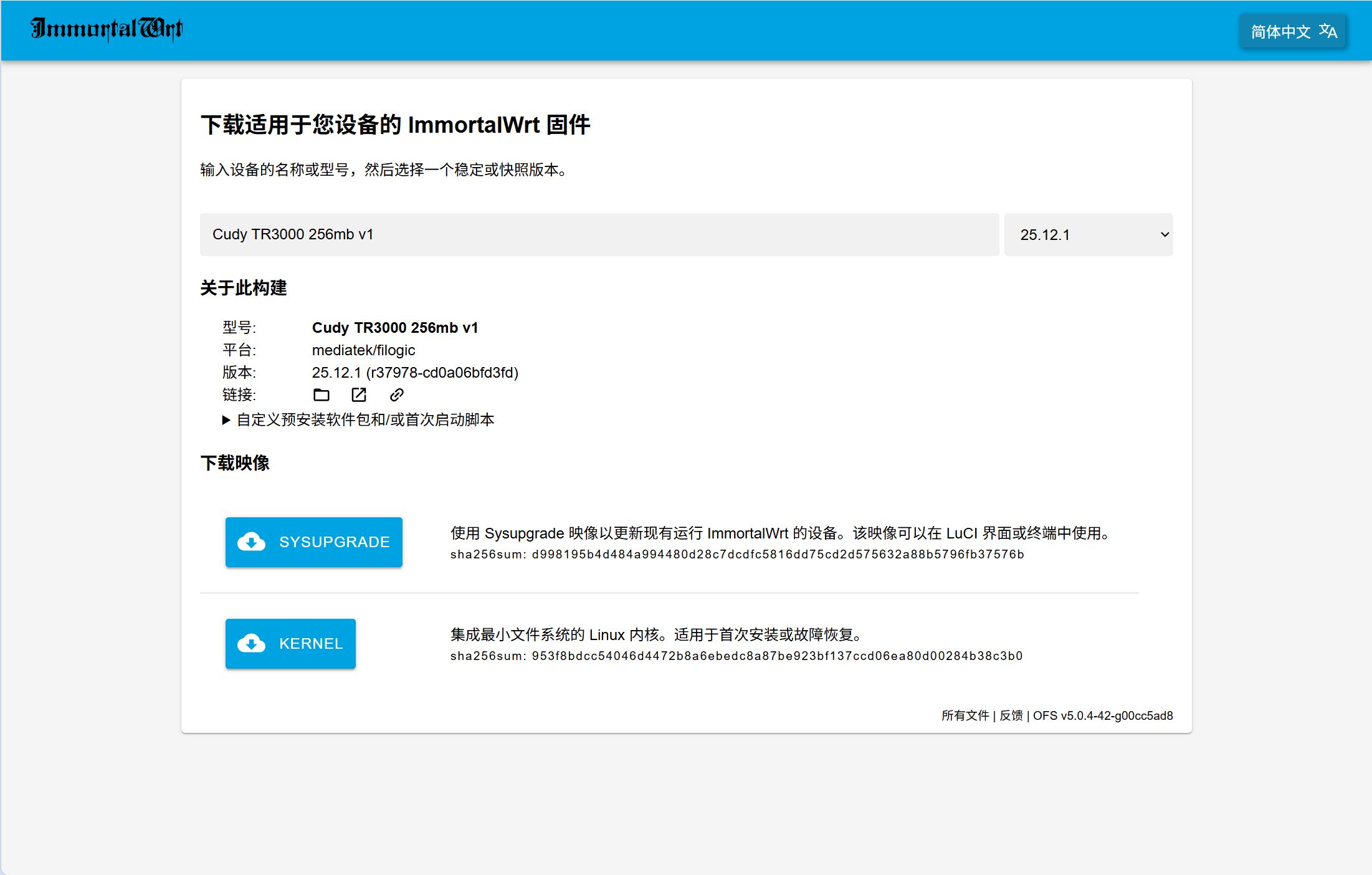Open the 25.12.1 version dropdown
Screen dimensions: 1372x875
[x=1089, y=234]
